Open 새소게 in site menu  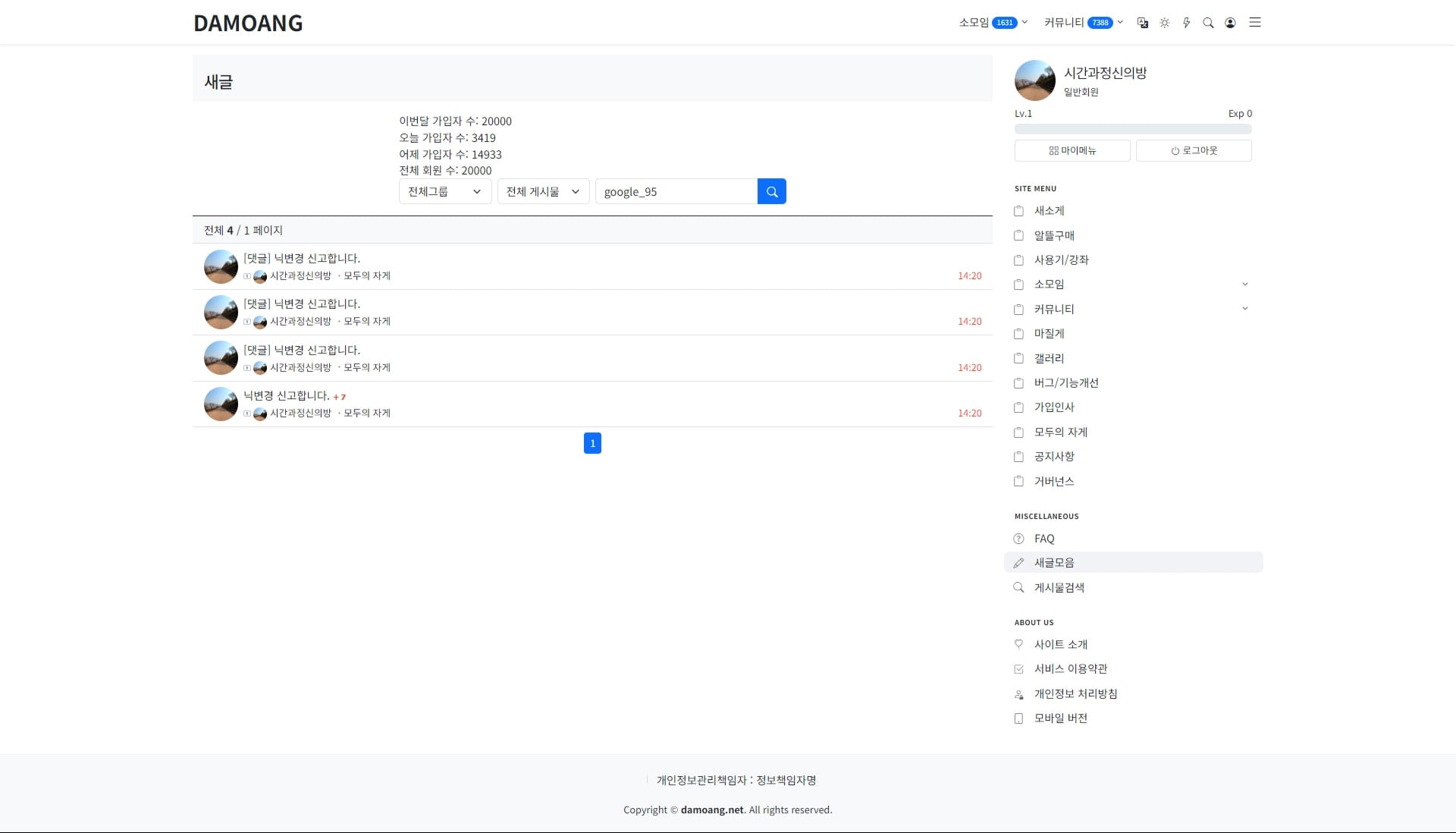tap(1050, 211)
